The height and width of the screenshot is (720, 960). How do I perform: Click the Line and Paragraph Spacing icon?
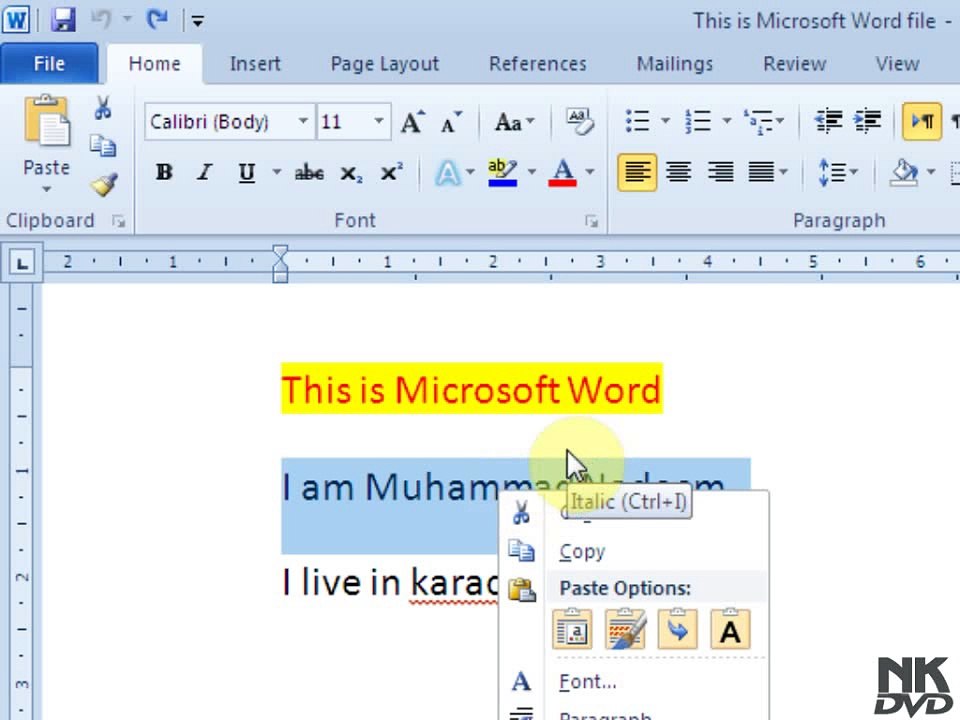click(831, 173)
